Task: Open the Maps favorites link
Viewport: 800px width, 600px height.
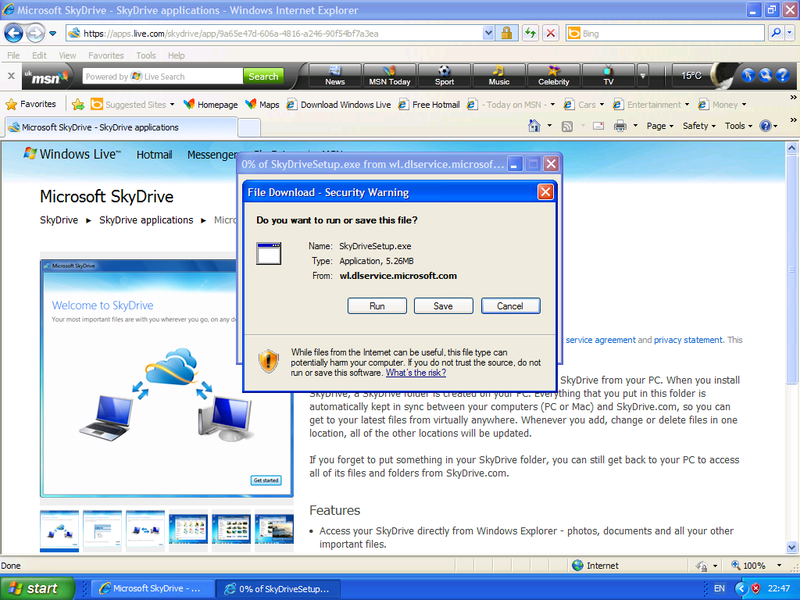Action: click(262, 105)
